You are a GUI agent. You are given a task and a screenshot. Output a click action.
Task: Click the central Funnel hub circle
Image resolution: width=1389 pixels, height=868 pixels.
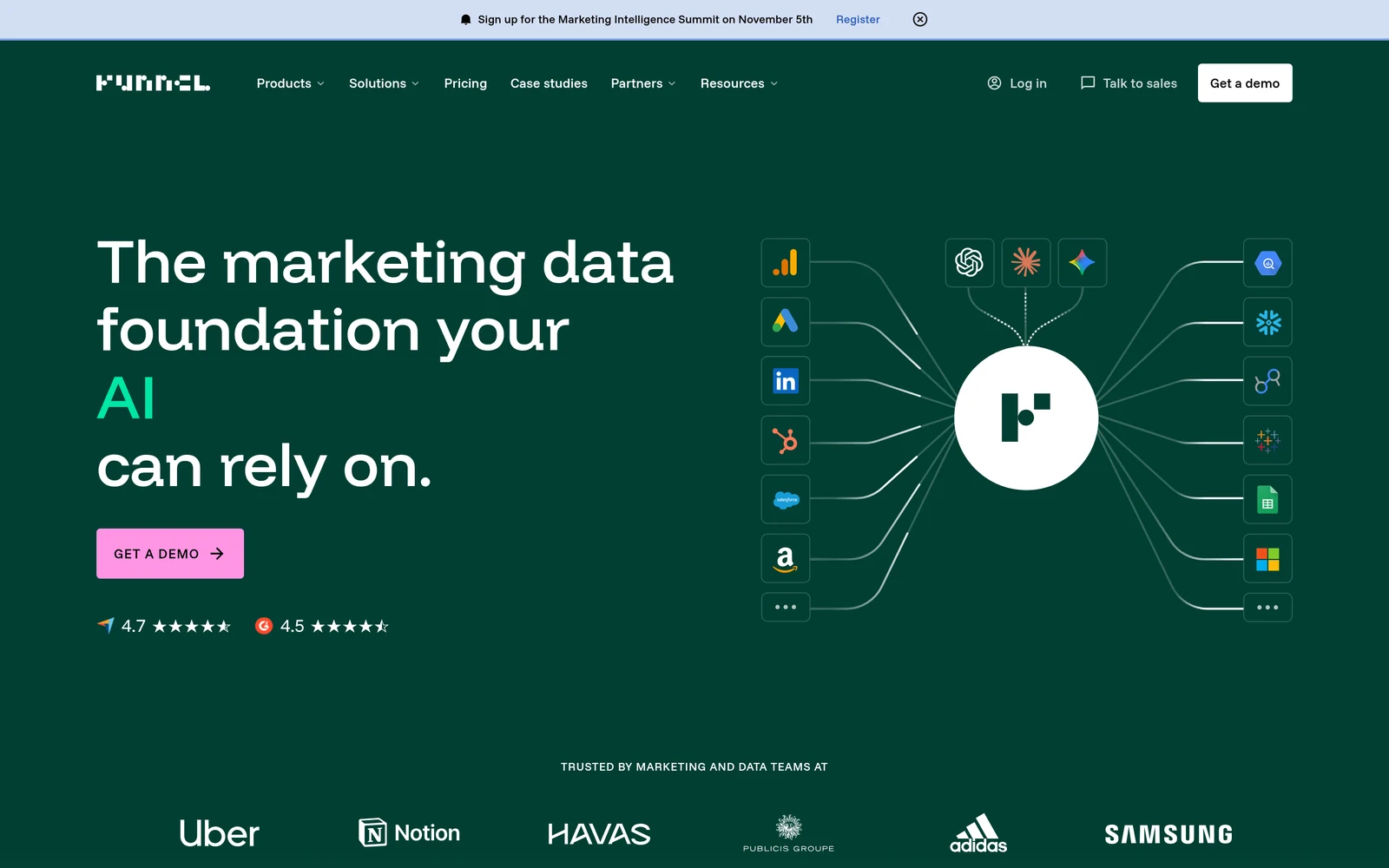click(1026, 418)
